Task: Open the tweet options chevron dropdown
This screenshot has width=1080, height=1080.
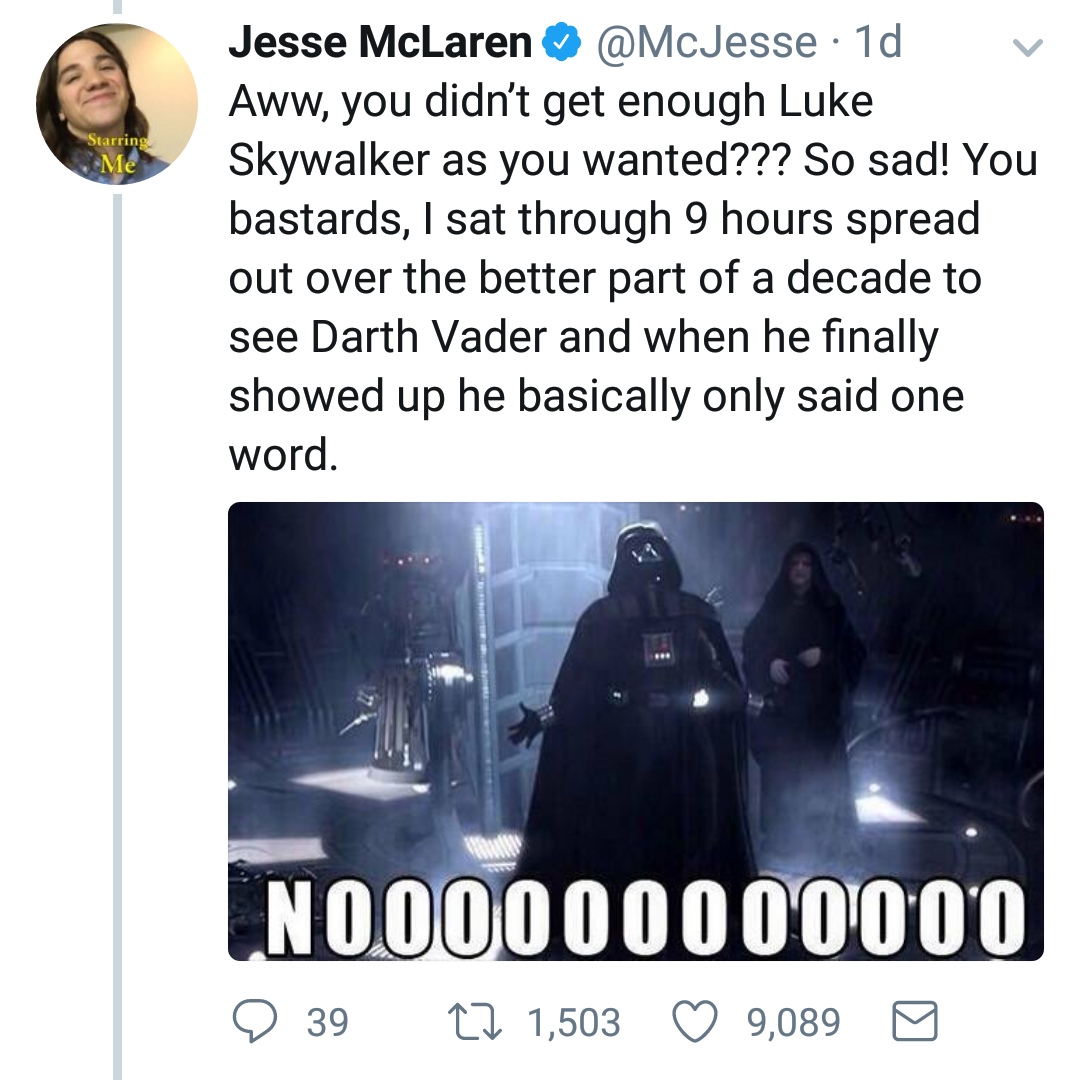Action: pos(1027,47)
